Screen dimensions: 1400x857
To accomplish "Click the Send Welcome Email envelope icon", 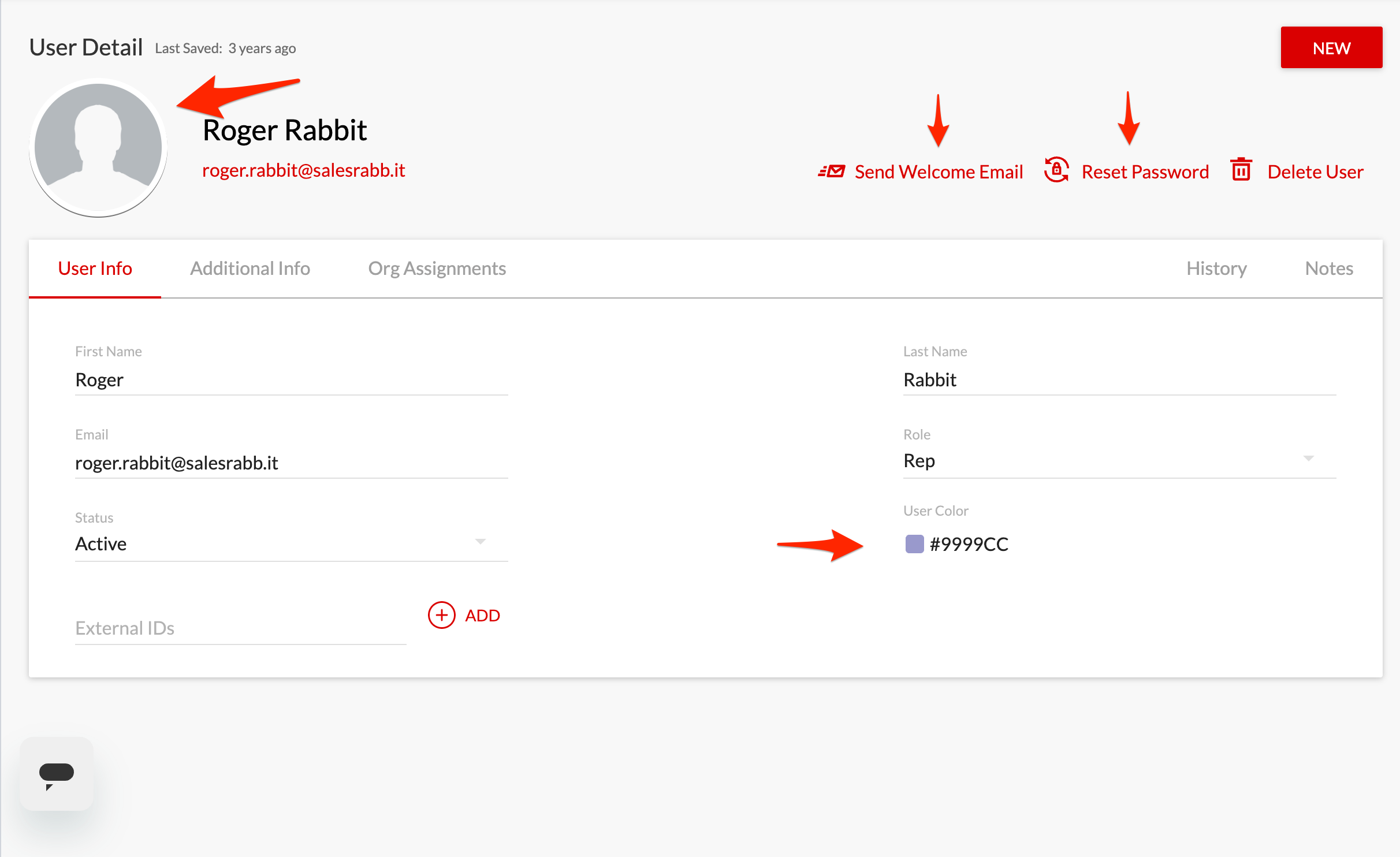I will click(832, 170).
